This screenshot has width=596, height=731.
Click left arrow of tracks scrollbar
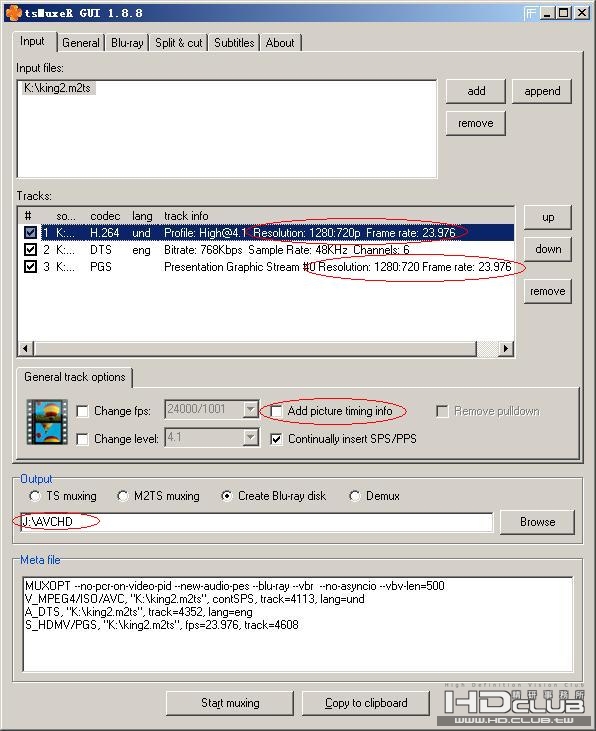[26, 348]
